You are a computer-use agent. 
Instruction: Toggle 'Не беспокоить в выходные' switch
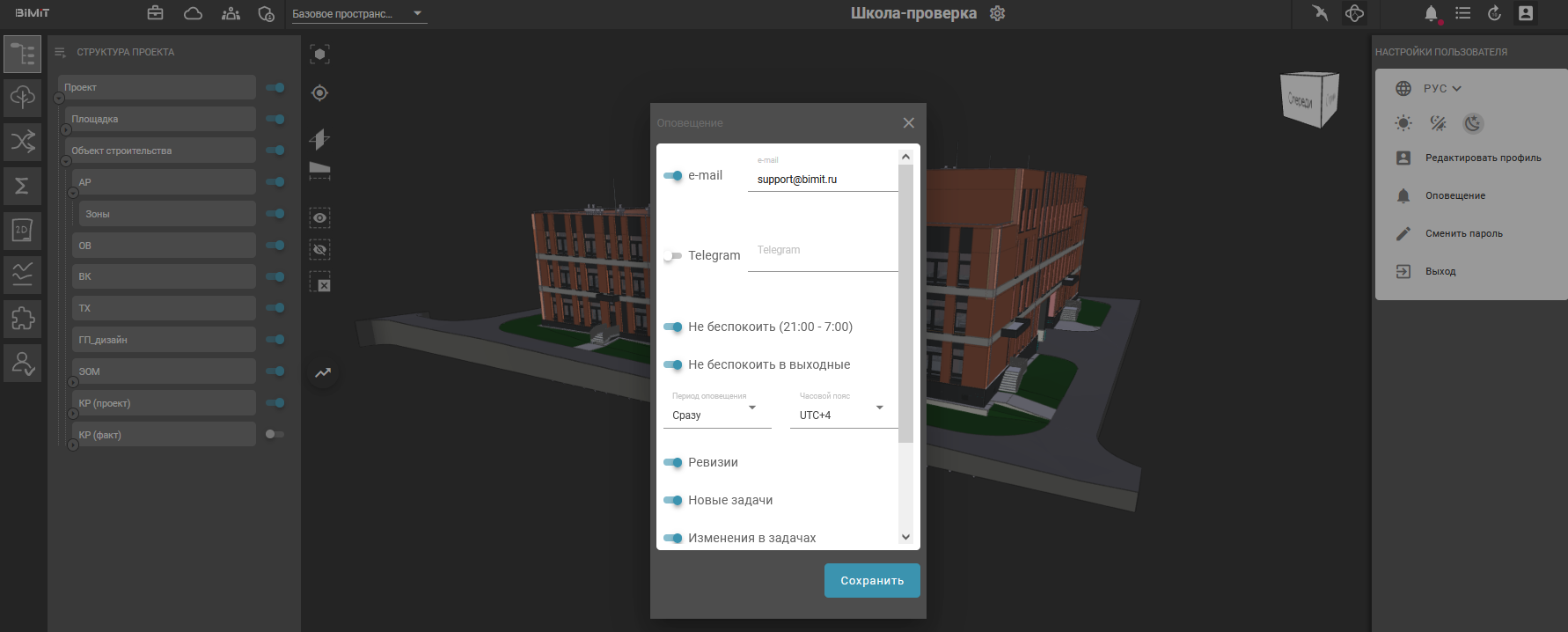(673, 364)
